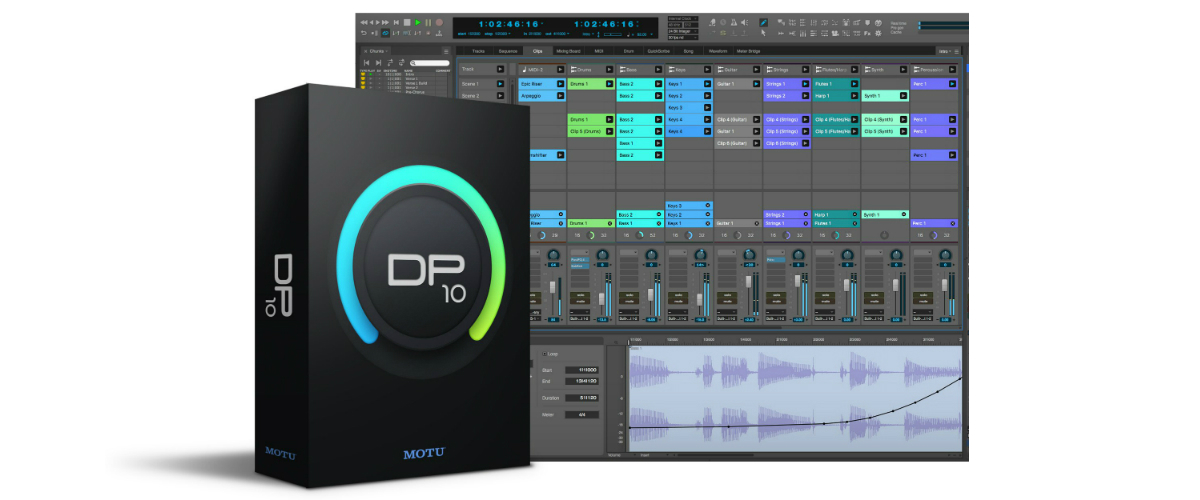Trigger Scene 1 play button

[x=500, y=84]
